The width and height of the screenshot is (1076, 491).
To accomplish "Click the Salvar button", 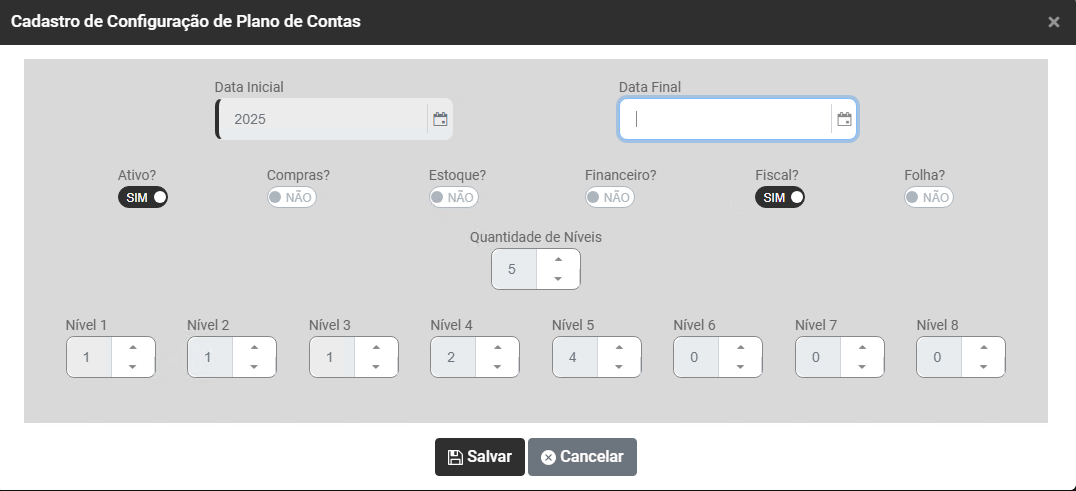I will (480, 457).
